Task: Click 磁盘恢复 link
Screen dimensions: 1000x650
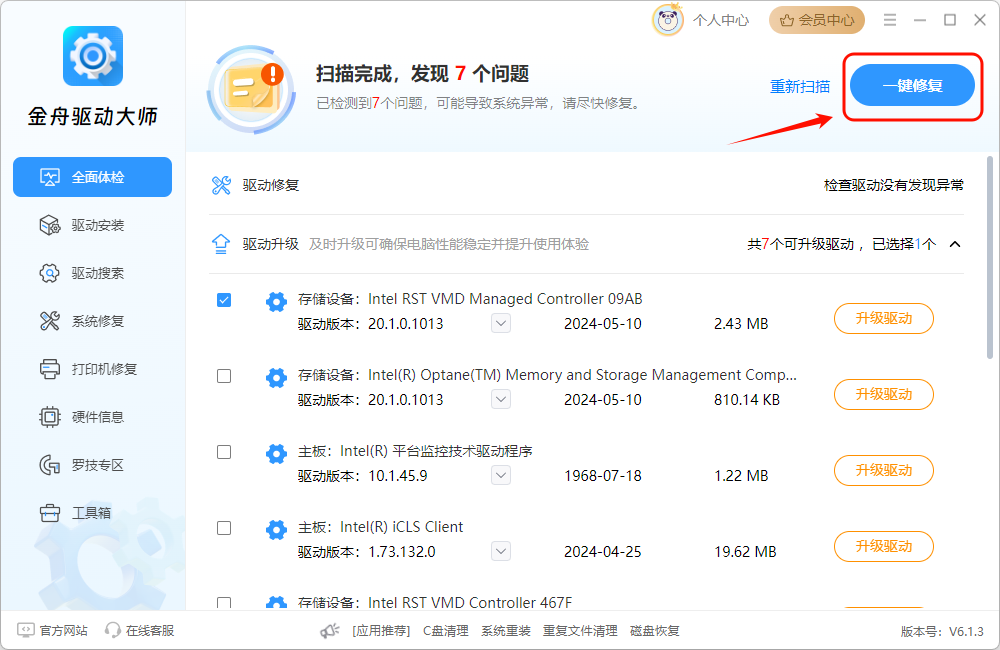Action: coord(654,631)
